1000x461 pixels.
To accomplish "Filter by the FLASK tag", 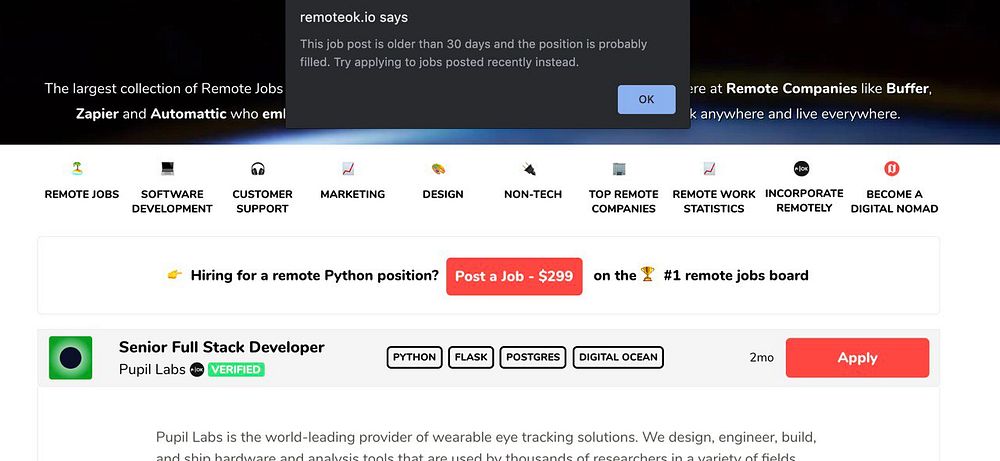I will (471, 357).
